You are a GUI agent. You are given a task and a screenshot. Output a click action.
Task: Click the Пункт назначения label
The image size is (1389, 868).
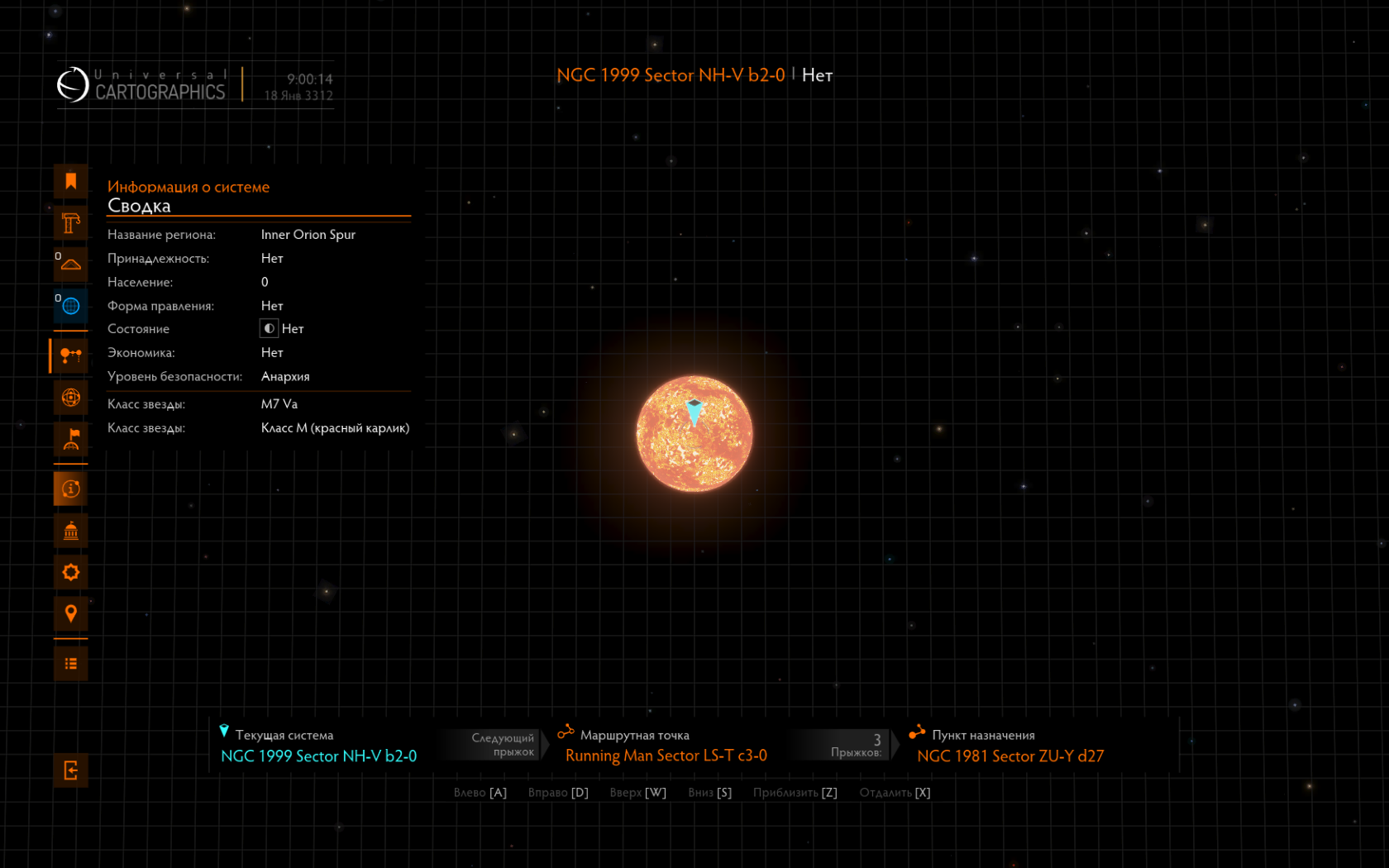984,735
